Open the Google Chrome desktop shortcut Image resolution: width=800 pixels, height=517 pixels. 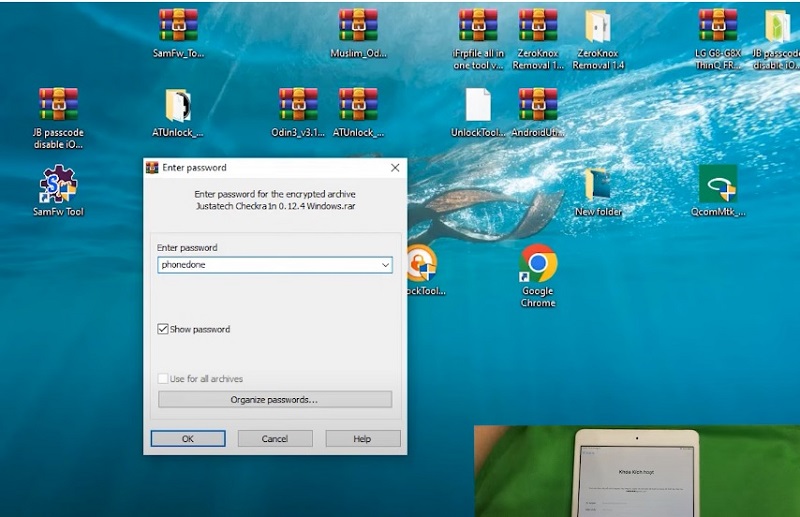tap(538, 264)
